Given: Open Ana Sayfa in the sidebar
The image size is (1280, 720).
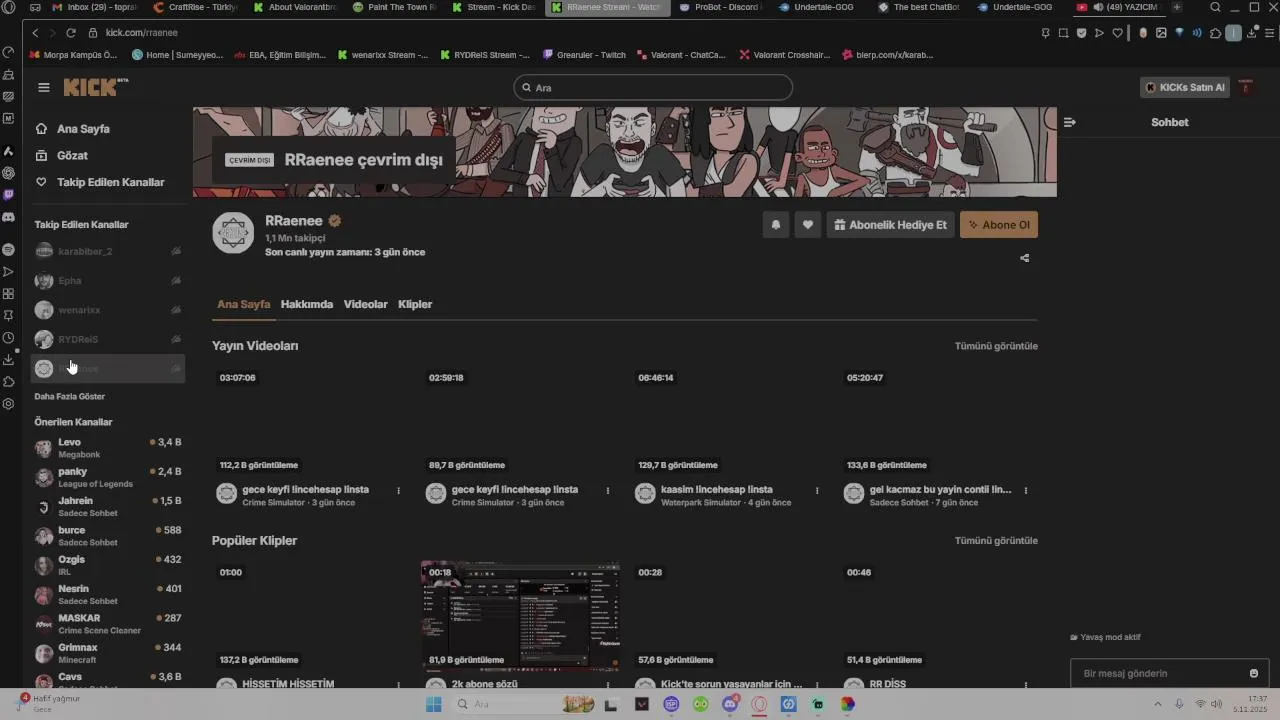Looking at the screenshot, I should (x=83, y=129).
